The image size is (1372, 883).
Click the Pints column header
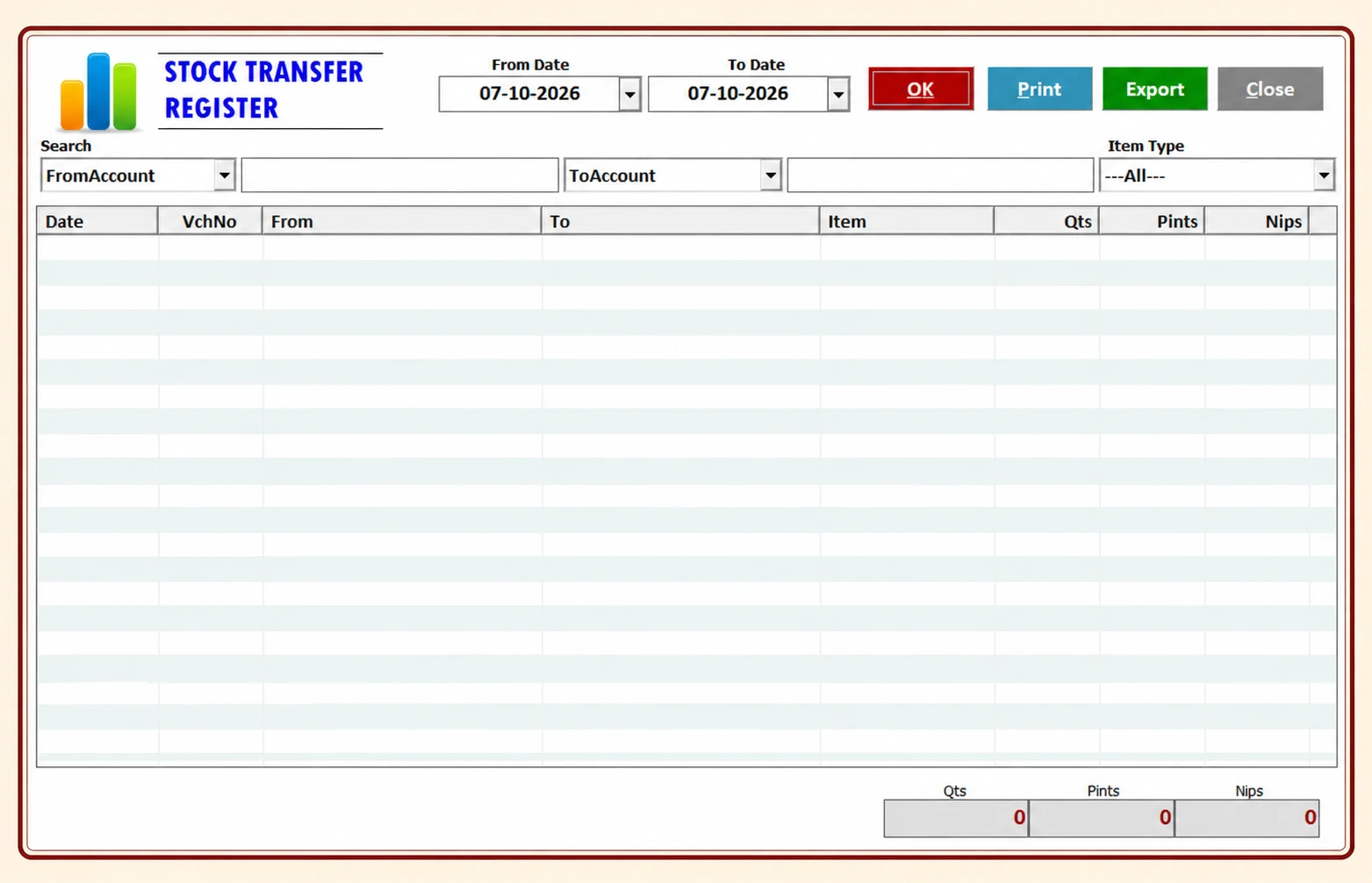click(x=1152, y=221)
